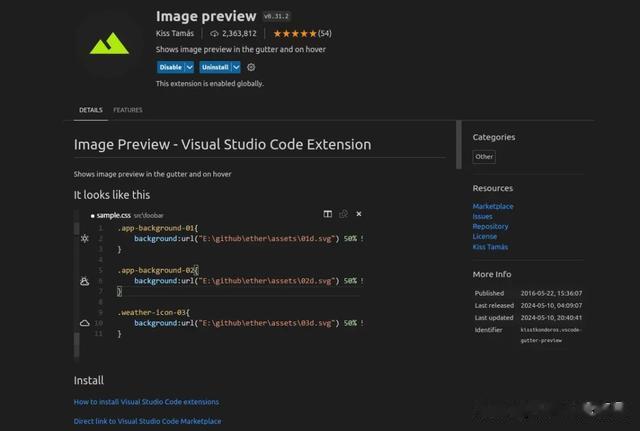640x431 pixels.
Task: Switch to the DETAILS tab
Action: point(91,110)
